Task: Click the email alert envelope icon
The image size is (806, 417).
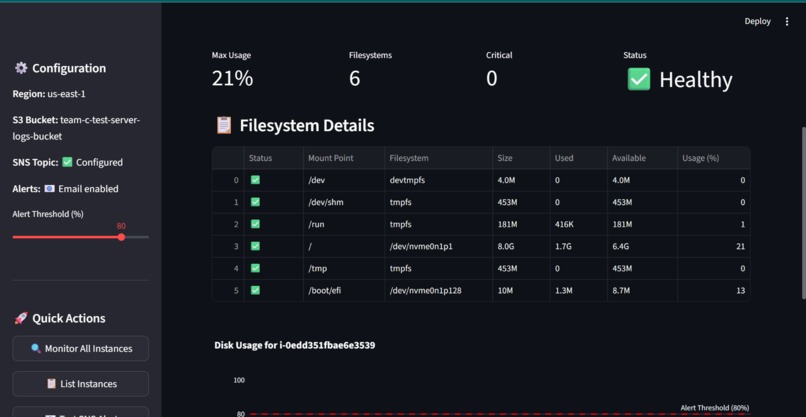Action: 49,189
